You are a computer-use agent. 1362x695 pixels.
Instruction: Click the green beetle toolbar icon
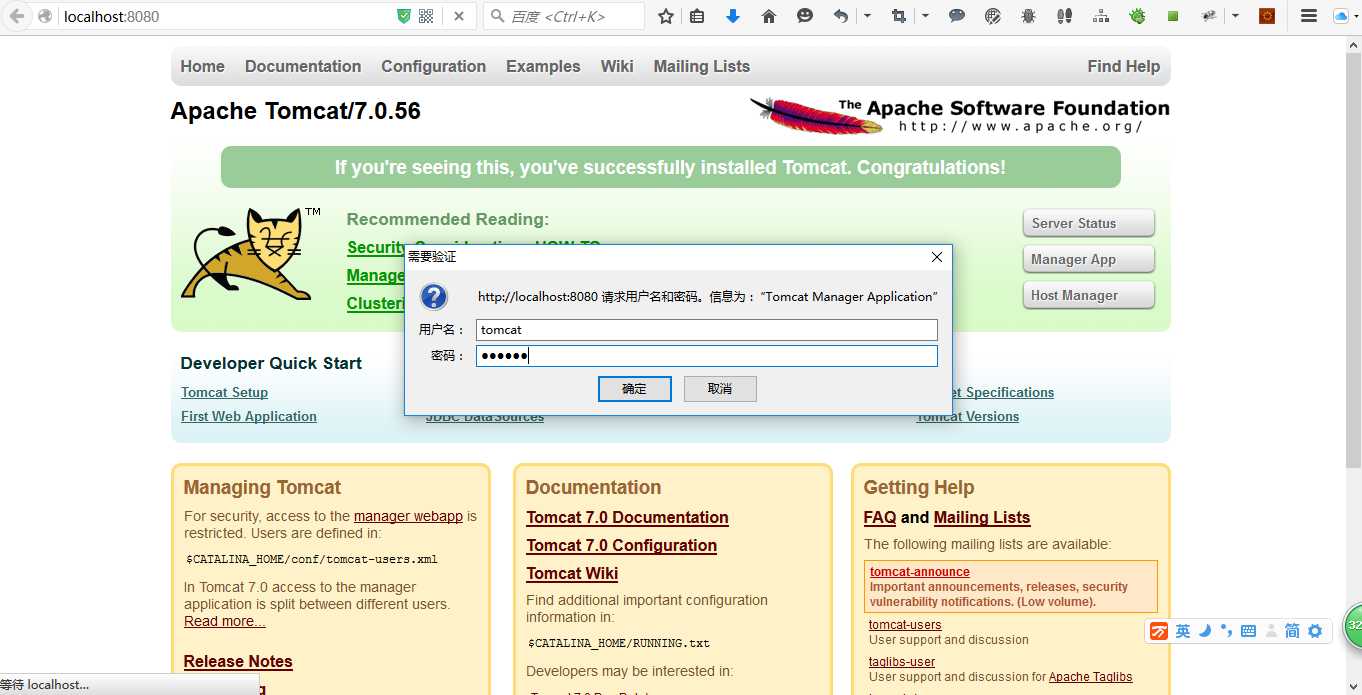tap(1137, 16)
